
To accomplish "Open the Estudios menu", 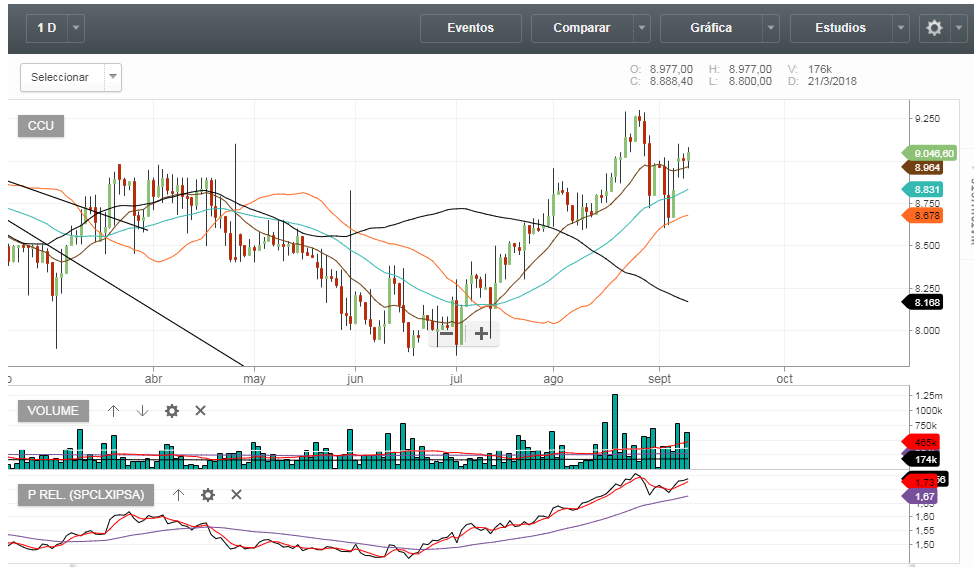I will click(840, 28).
